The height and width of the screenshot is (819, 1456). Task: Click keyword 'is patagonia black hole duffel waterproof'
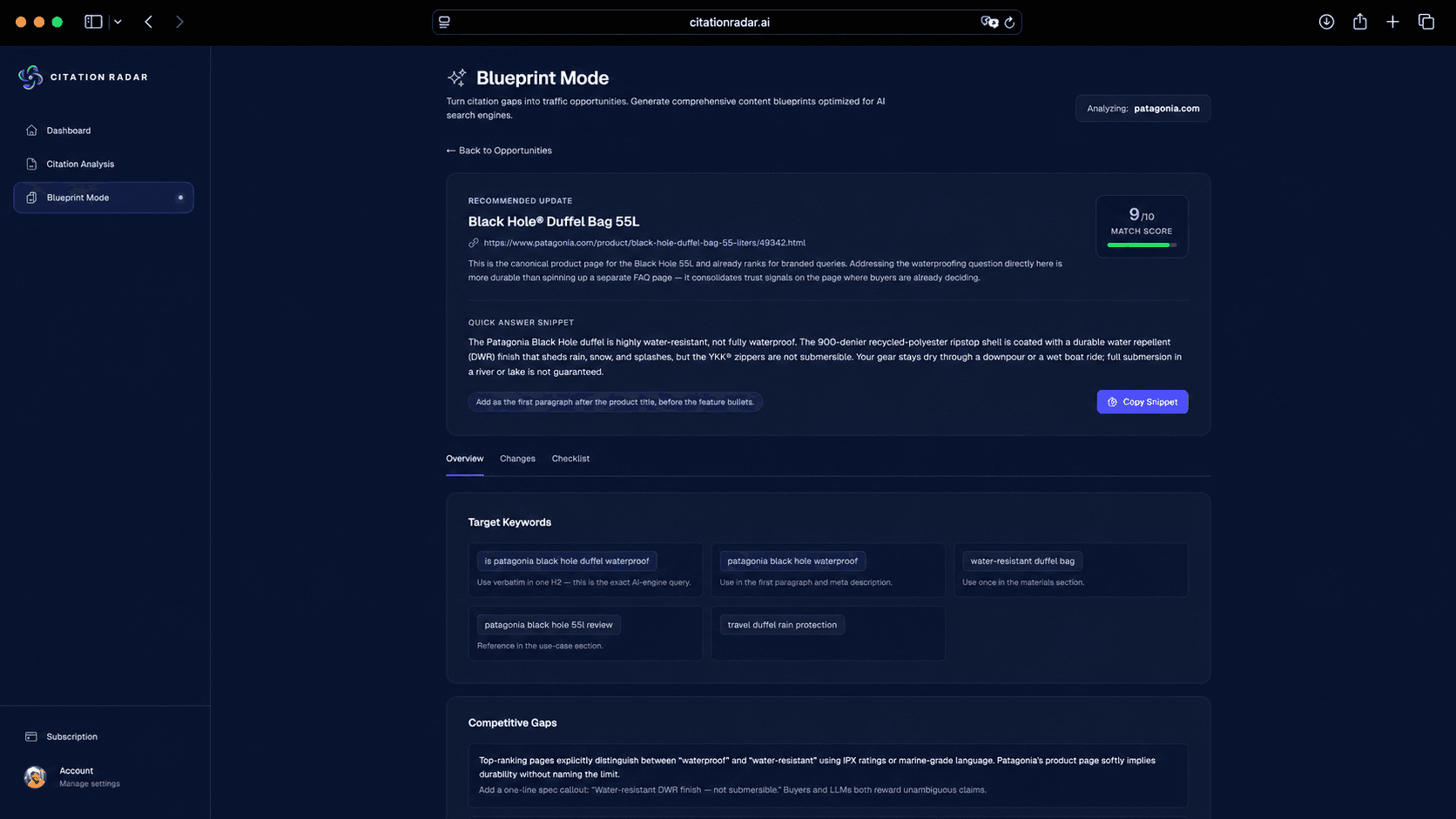pyautogui.click(x=567, y=561)
